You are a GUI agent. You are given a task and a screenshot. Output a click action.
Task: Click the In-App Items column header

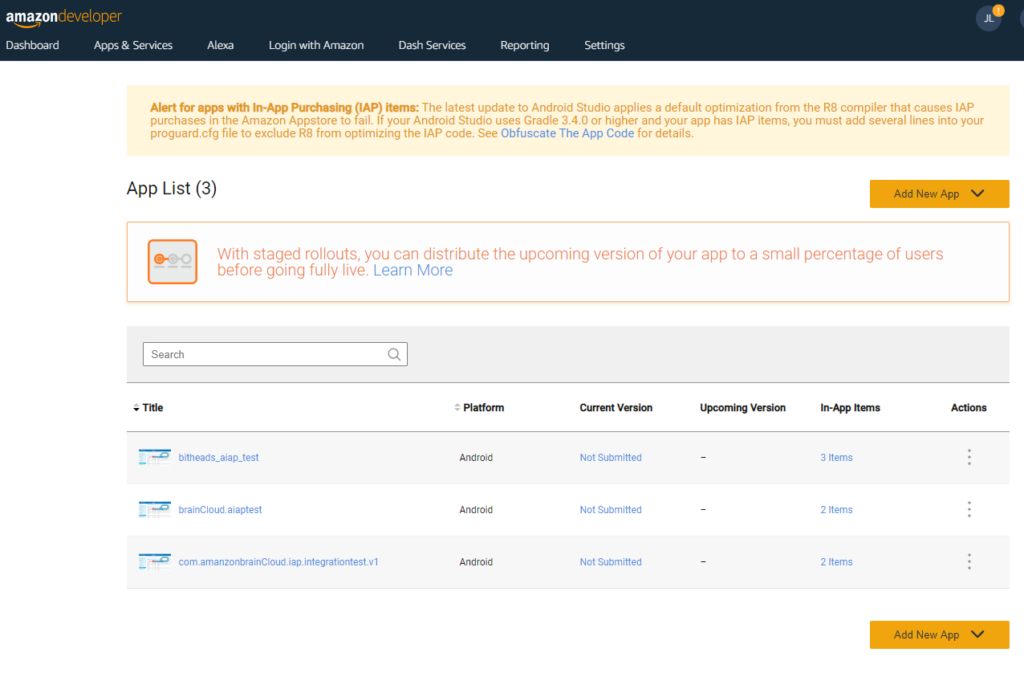pos(850,408)
